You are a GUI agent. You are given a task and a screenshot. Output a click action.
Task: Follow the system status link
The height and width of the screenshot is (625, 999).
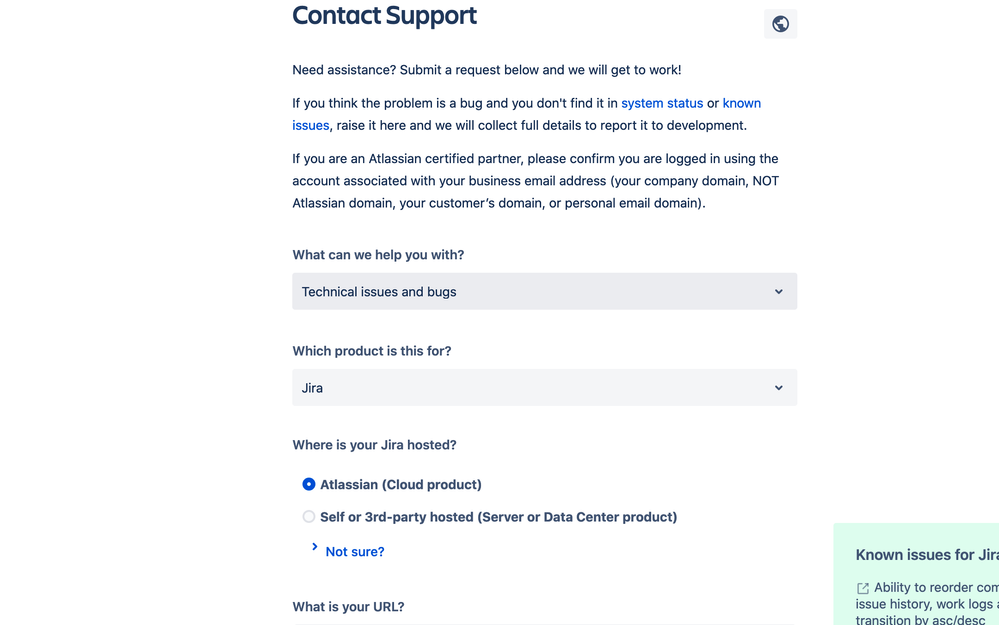click(x=662, y=103)
